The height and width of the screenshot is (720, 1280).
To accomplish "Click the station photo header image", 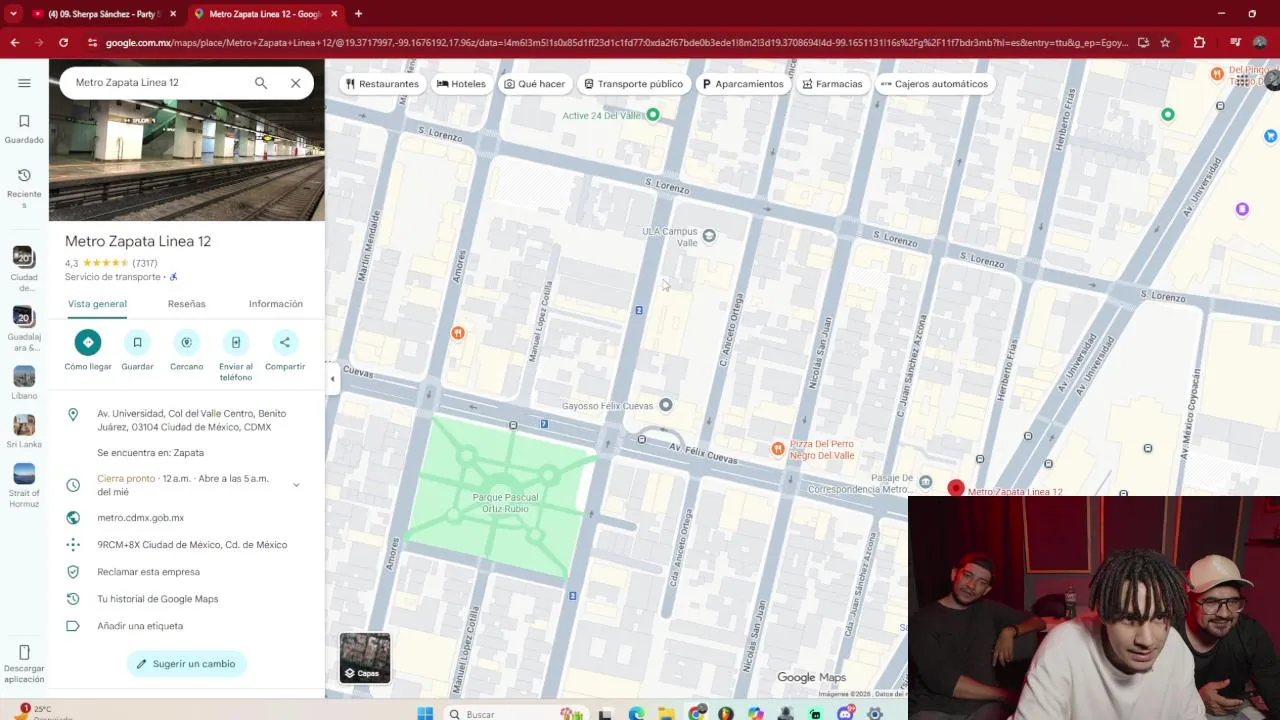I will click(187, 160).
